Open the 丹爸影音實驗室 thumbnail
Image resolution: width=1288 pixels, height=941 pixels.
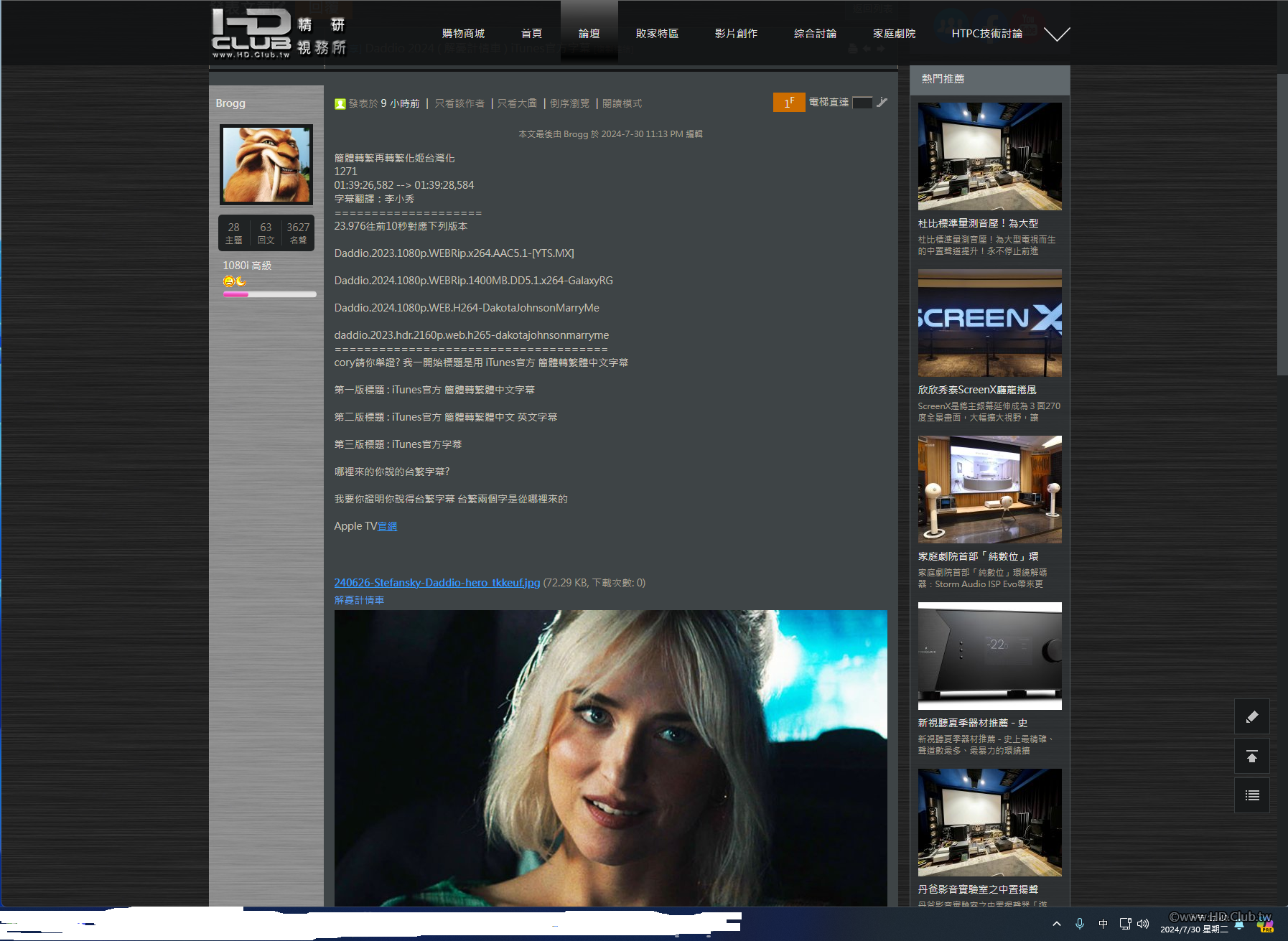(x=989, y=823)
